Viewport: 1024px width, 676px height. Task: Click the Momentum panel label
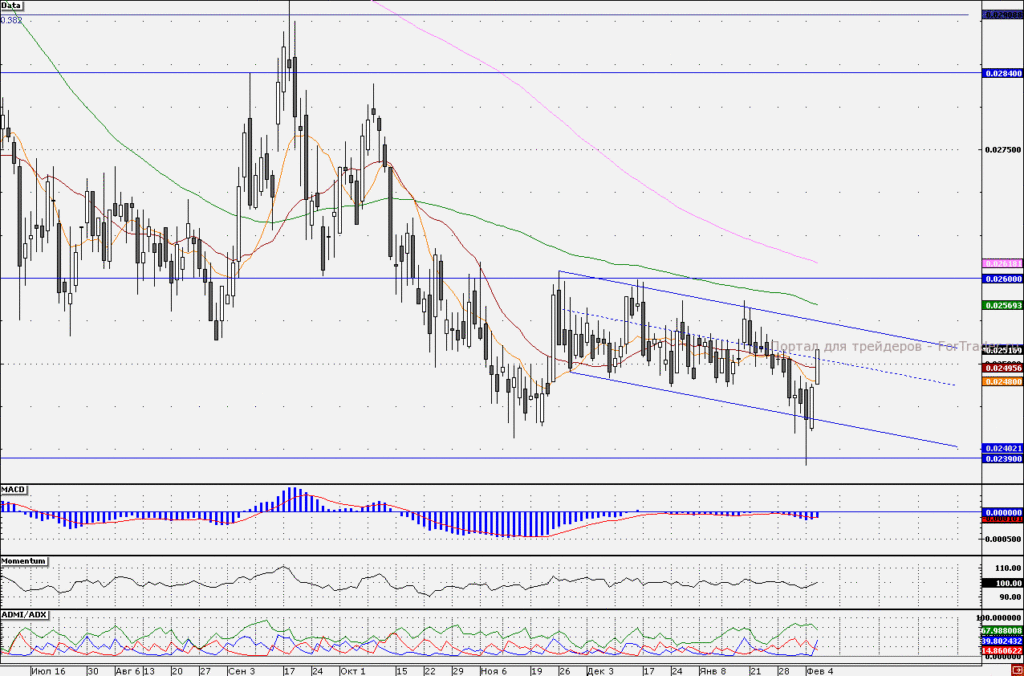pyautogui.click(x=24, y=561)
